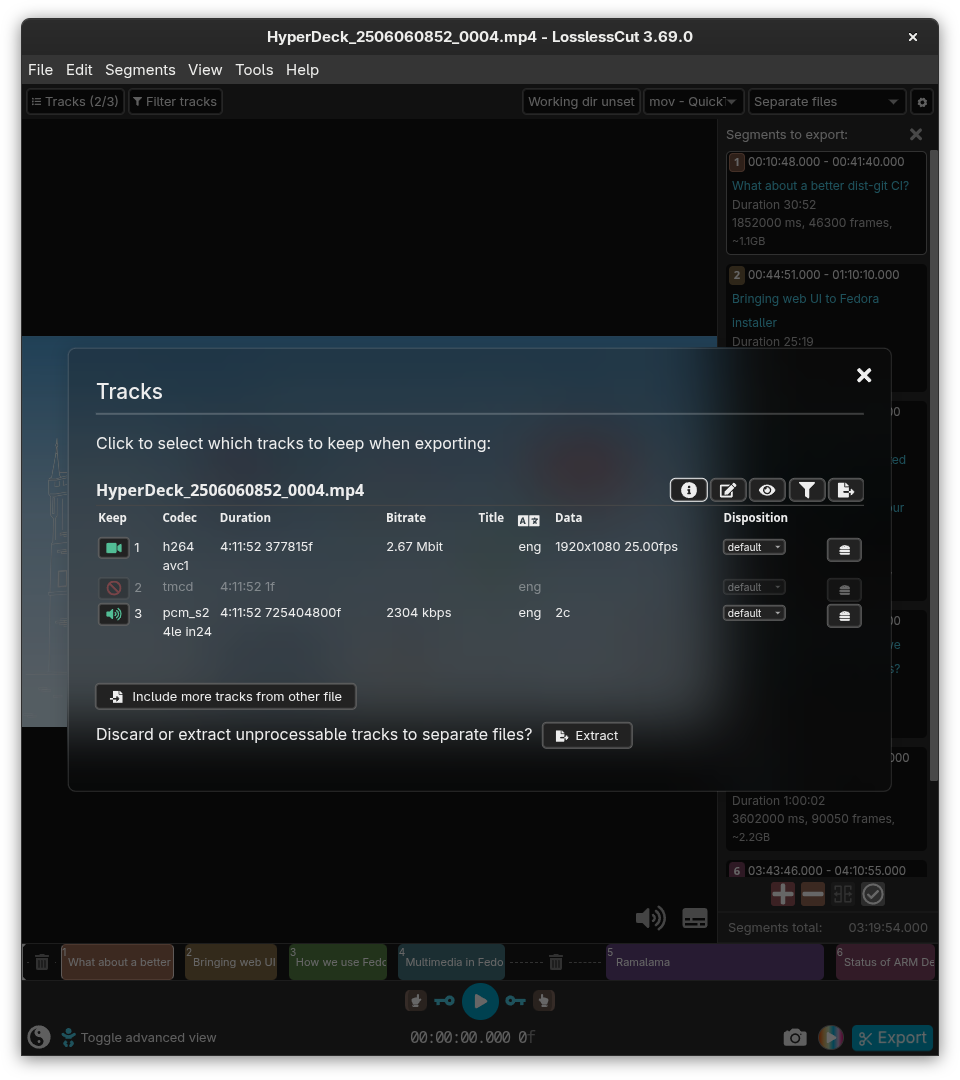960x1080 pixels.
Task: Click the extract all tracks file icon
Action: pos(846,490)
